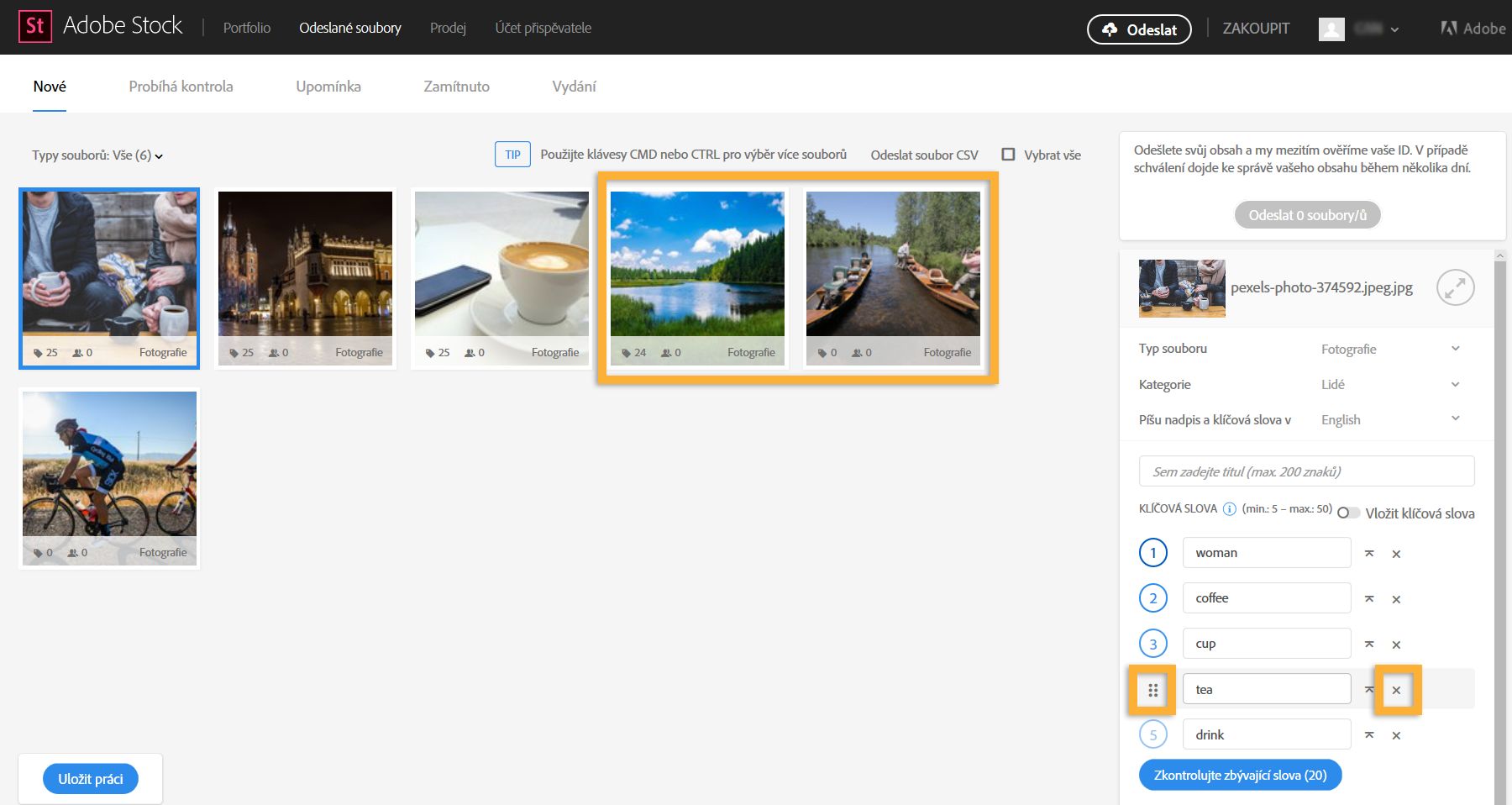Remove the keyword 'drink'
1512x805 pixels.
(x=1396, y=735)
